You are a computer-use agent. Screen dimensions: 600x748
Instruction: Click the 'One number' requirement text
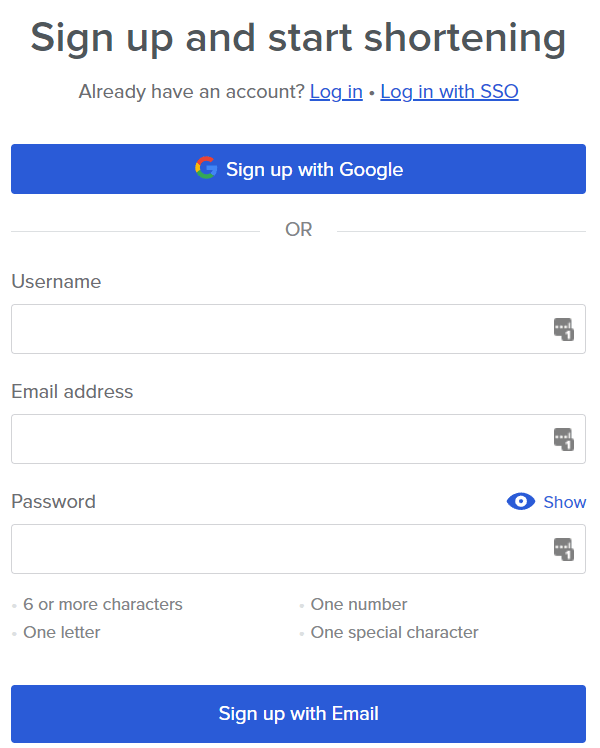(x=359, y=604)
